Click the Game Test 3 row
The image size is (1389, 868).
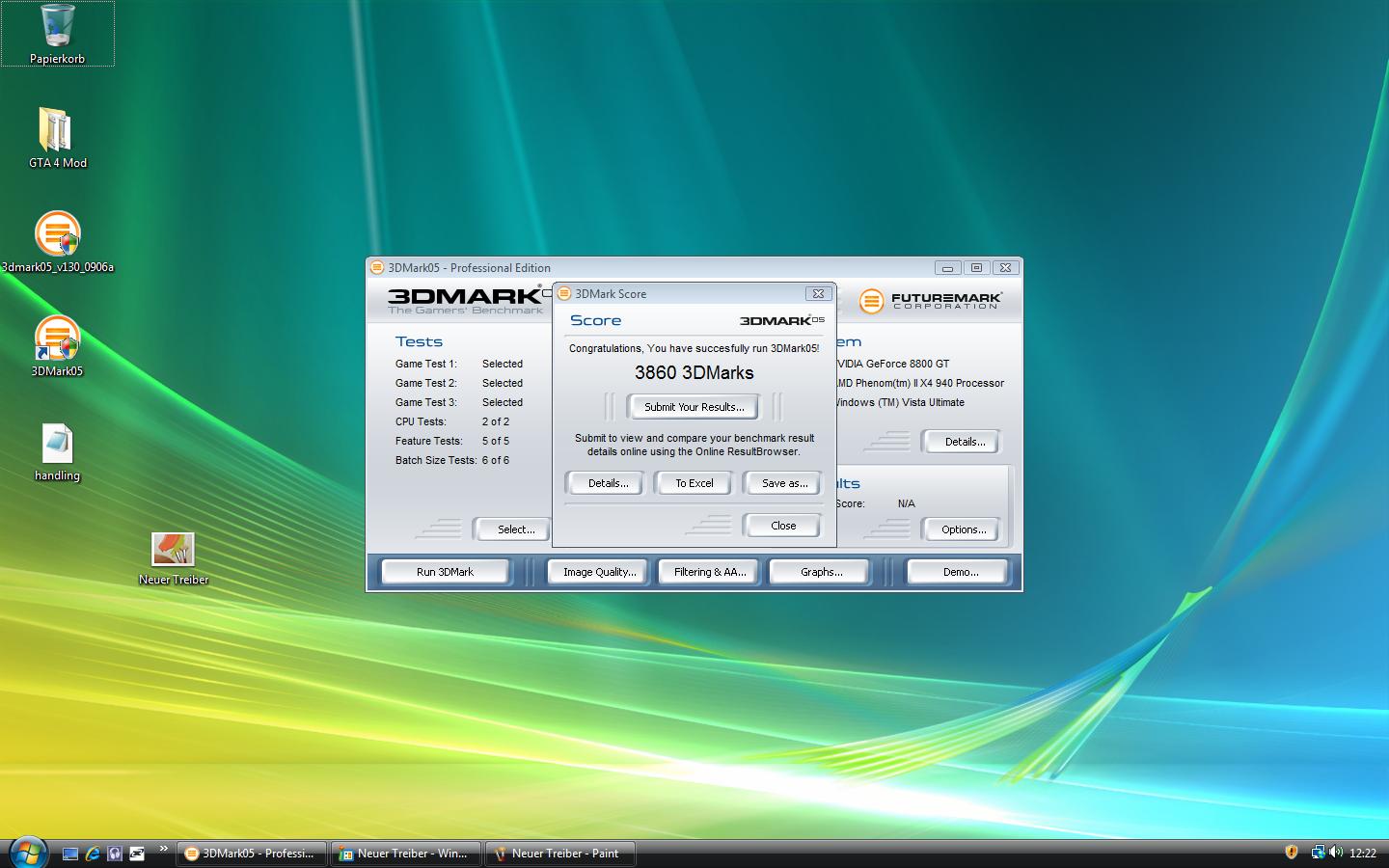tap(459, 402)
